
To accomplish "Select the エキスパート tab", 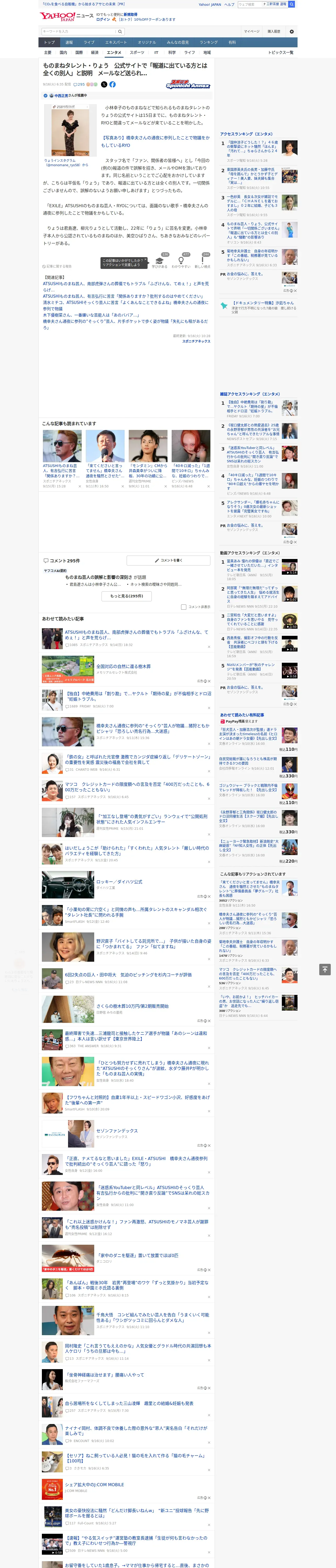I will pyautogui.click(x=116, y=43).
